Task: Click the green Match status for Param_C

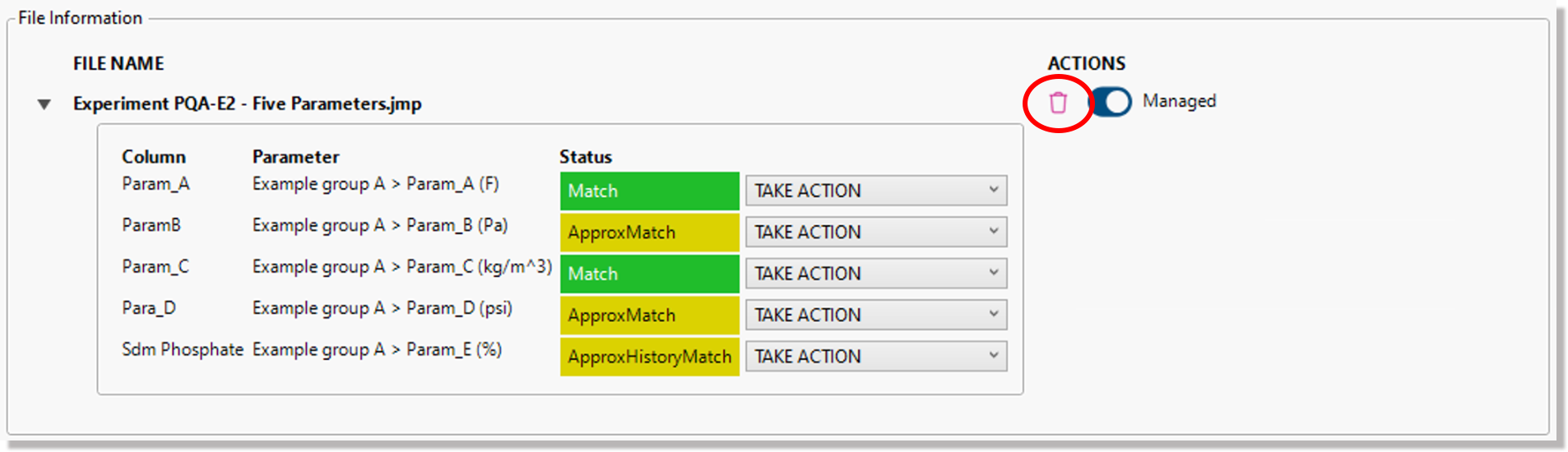Action: coord(649,274)
